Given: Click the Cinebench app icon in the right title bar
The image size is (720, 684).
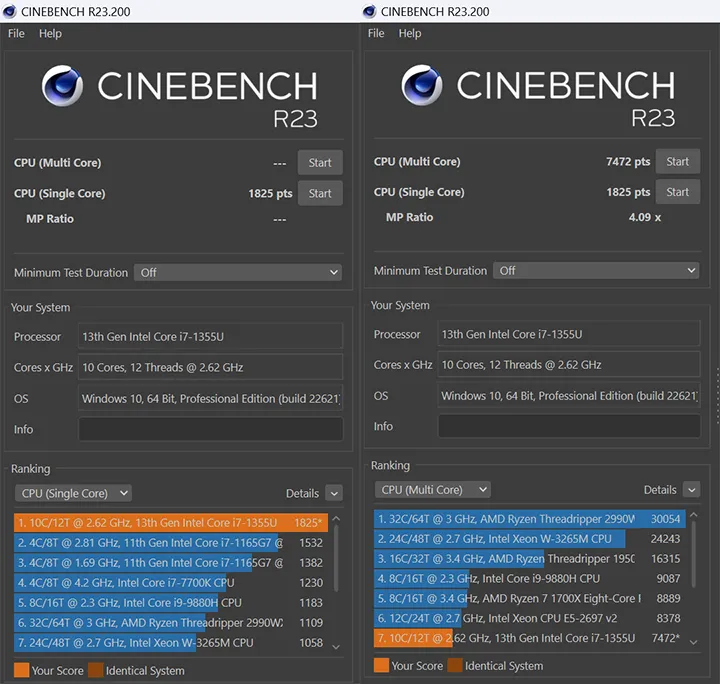Looking at the screenshot, I should (369, 11).
